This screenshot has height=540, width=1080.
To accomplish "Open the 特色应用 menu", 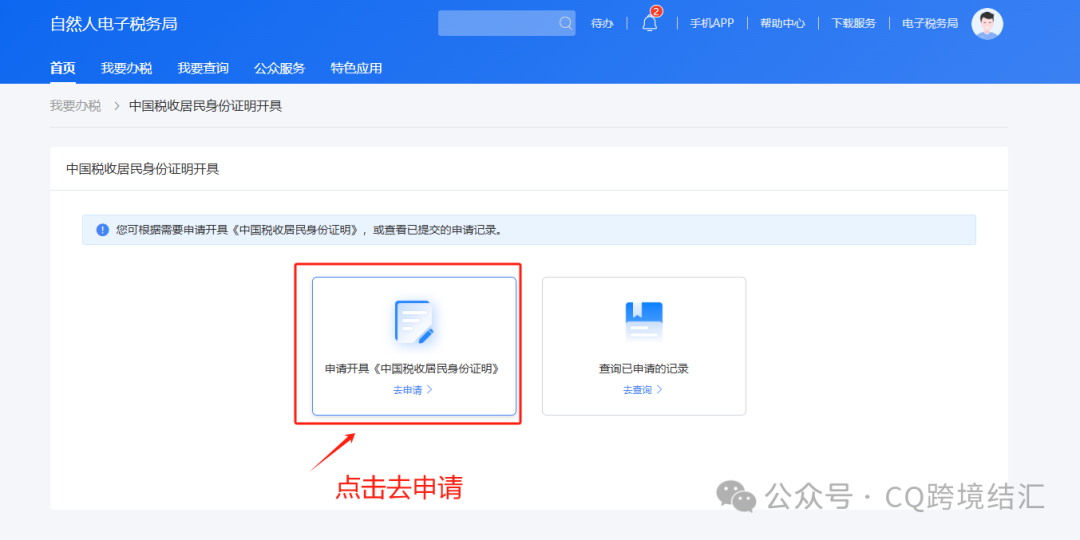I will coord(356,68).
